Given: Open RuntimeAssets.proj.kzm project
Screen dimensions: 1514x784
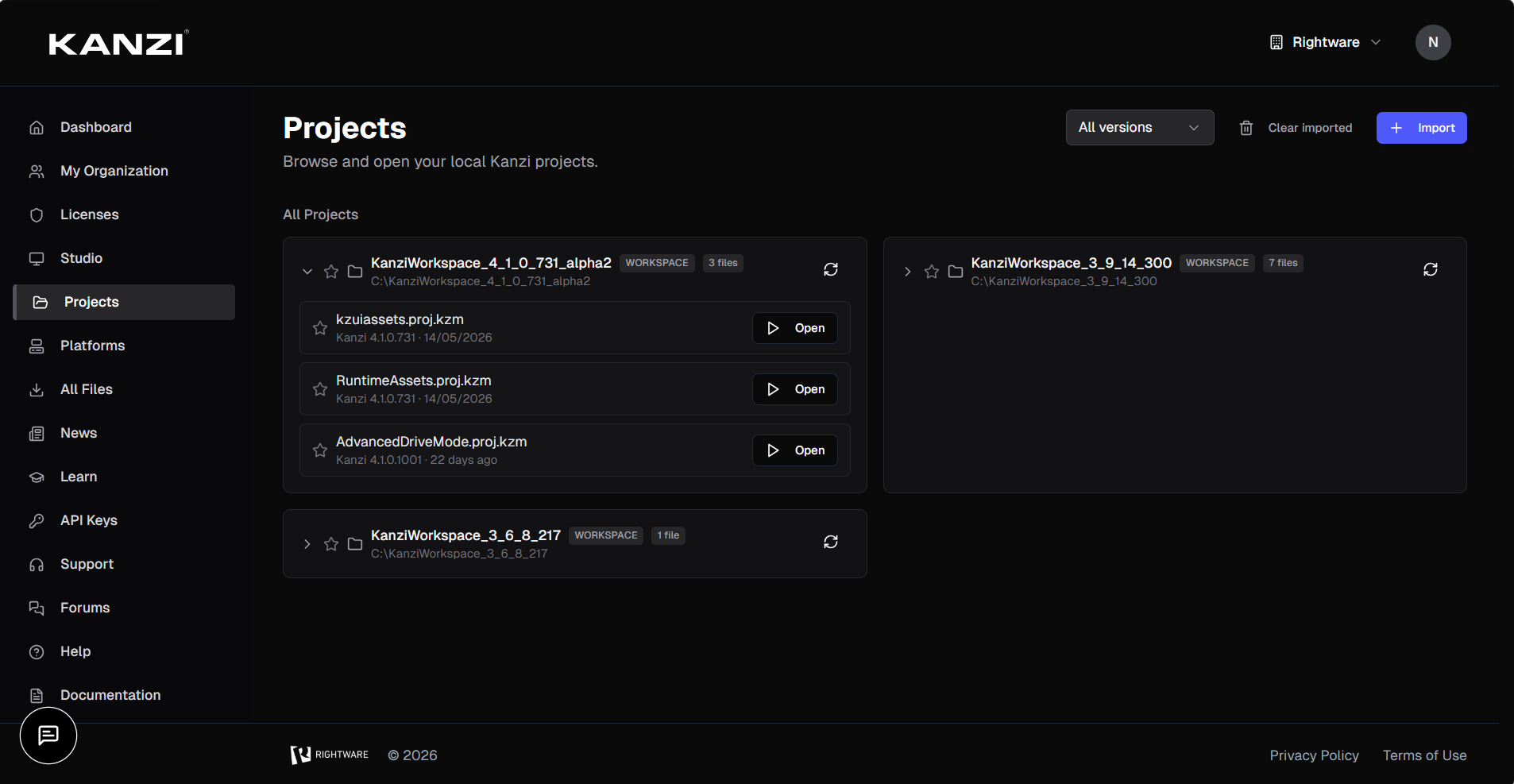Looking at the screenshot, I should coord(795,389).
